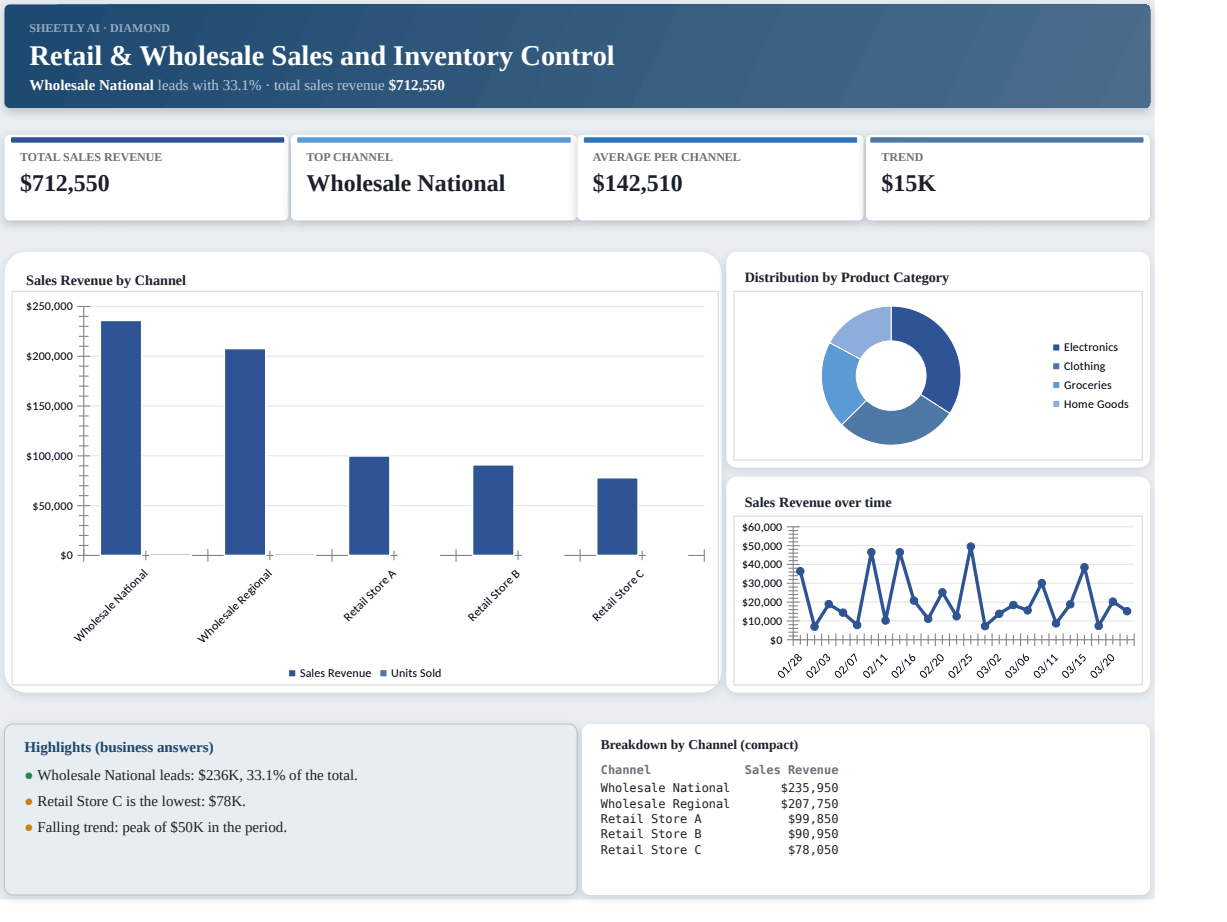Select the Wholesale Regional bar
1227x922 pixels.
245,452
